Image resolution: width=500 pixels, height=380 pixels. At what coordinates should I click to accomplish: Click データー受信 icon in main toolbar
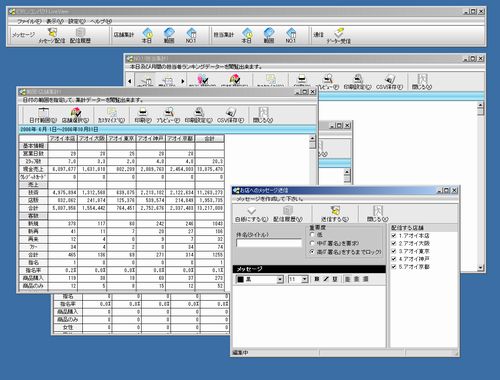pos(338,36)
